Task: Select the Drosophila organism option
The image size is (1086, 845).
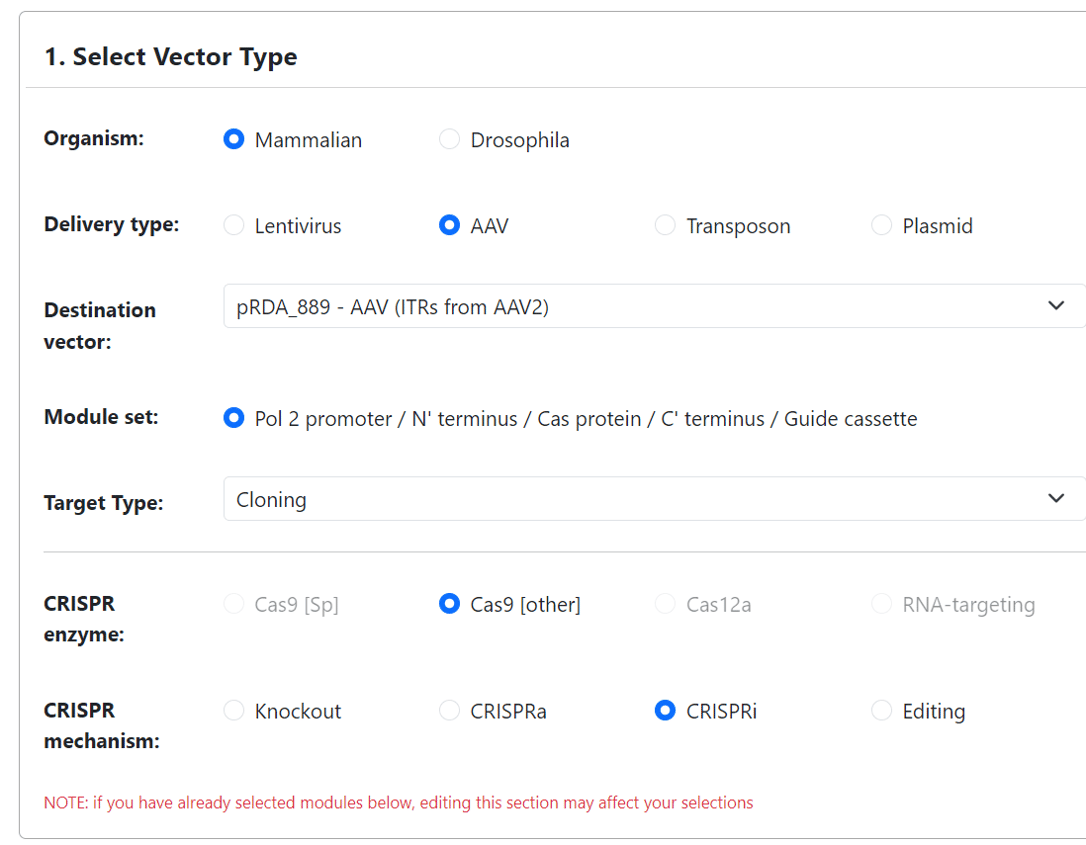Action: 449,140
